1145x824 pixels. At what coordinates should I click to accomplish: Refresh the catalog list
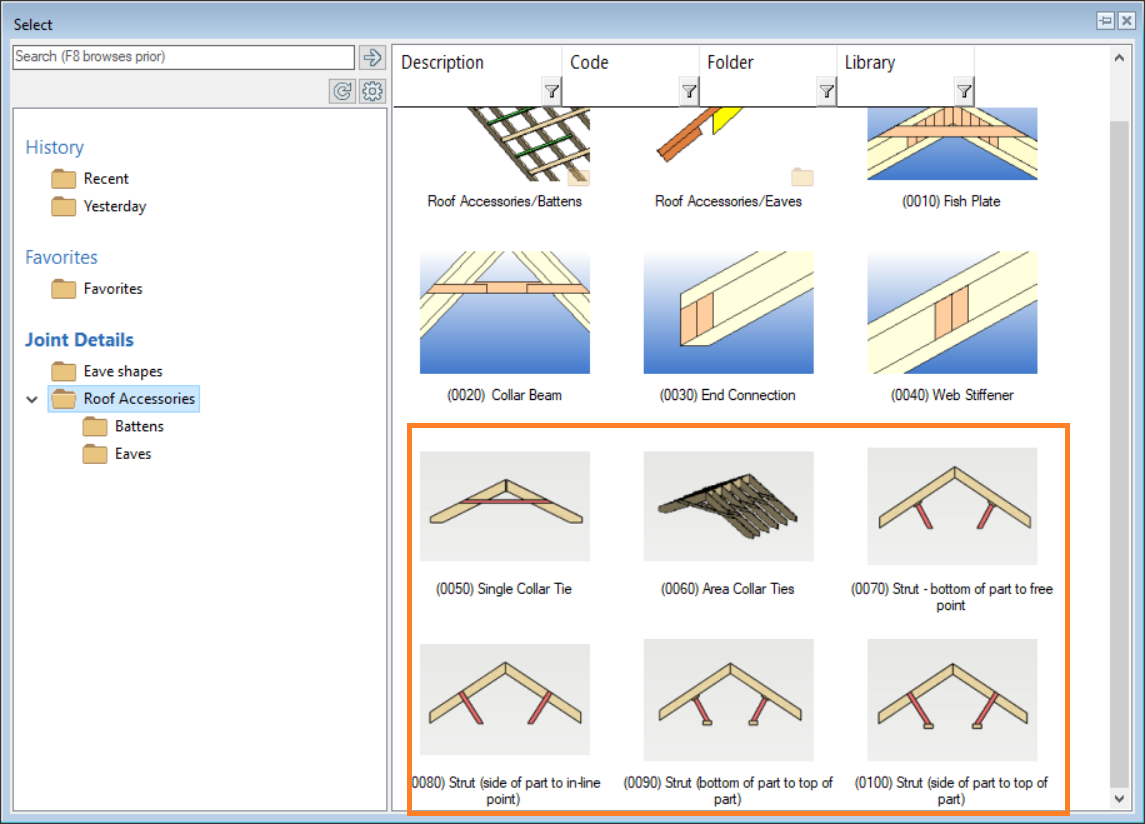tap(341, 90)
